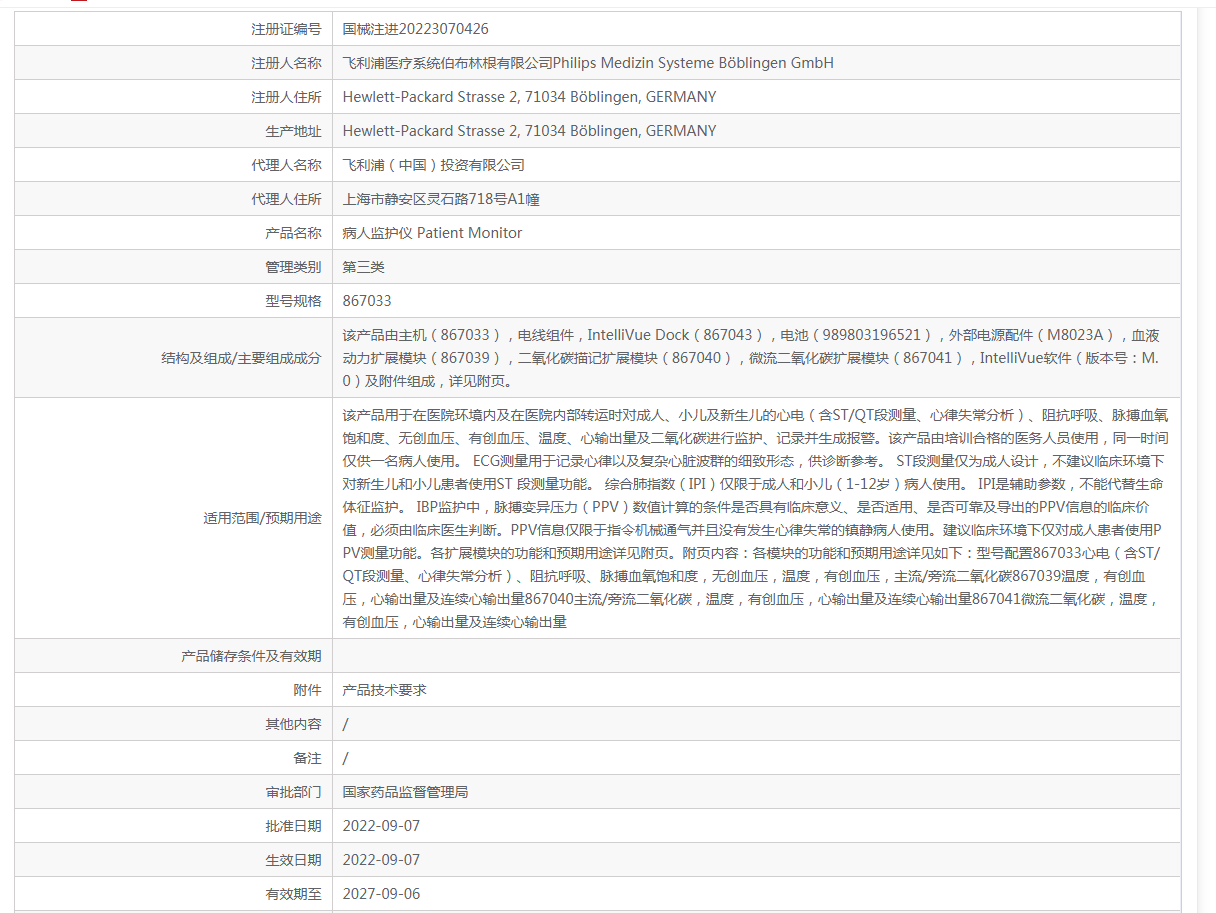The image size is (1216, 913).
Task: Click the composition text starting 该产品由主机
Action: point(751,358)
